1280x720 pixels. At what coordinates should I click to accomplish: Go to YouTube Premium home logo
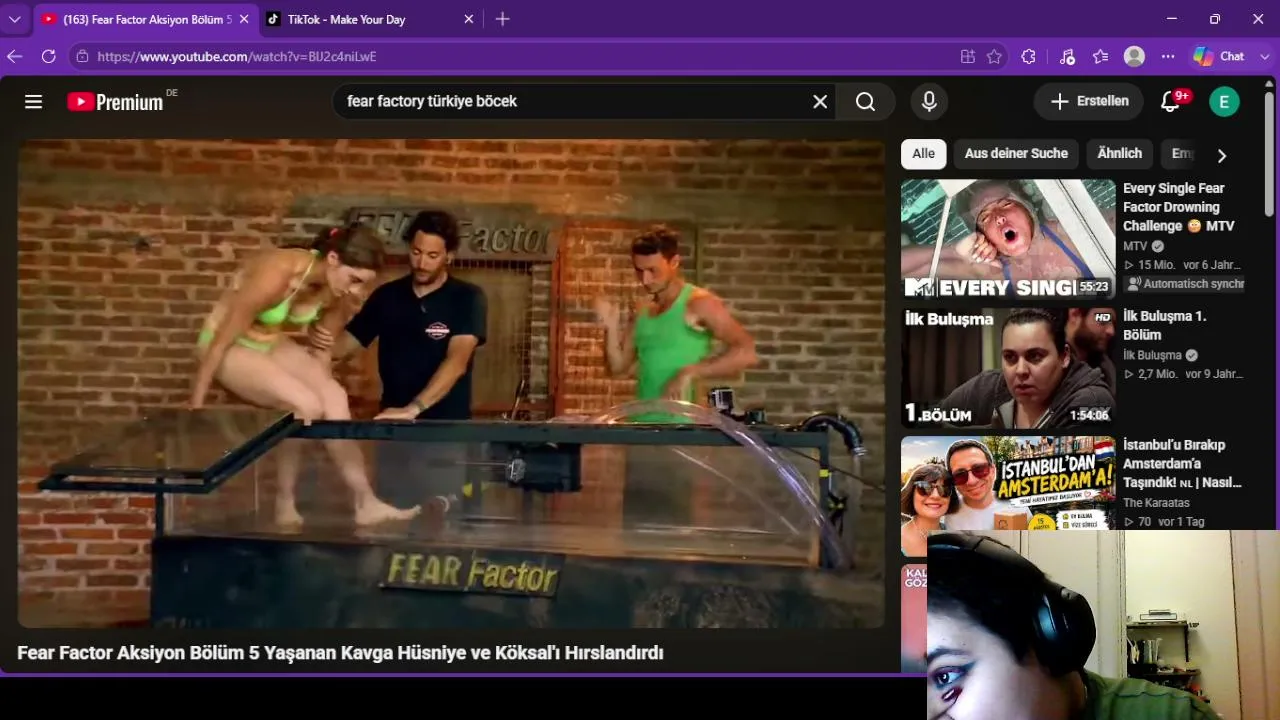tap(115, 101)
